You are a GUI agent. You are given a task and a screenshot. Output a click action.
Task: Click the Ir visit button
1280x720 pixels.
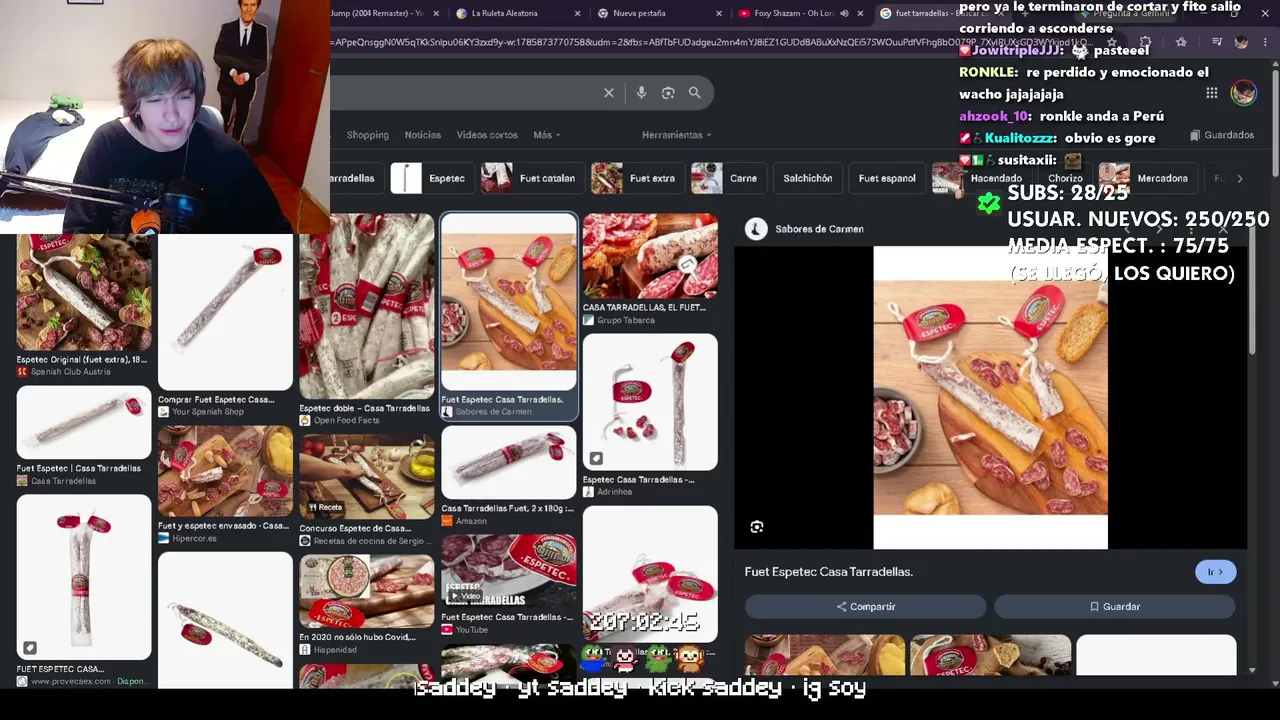1215,572
